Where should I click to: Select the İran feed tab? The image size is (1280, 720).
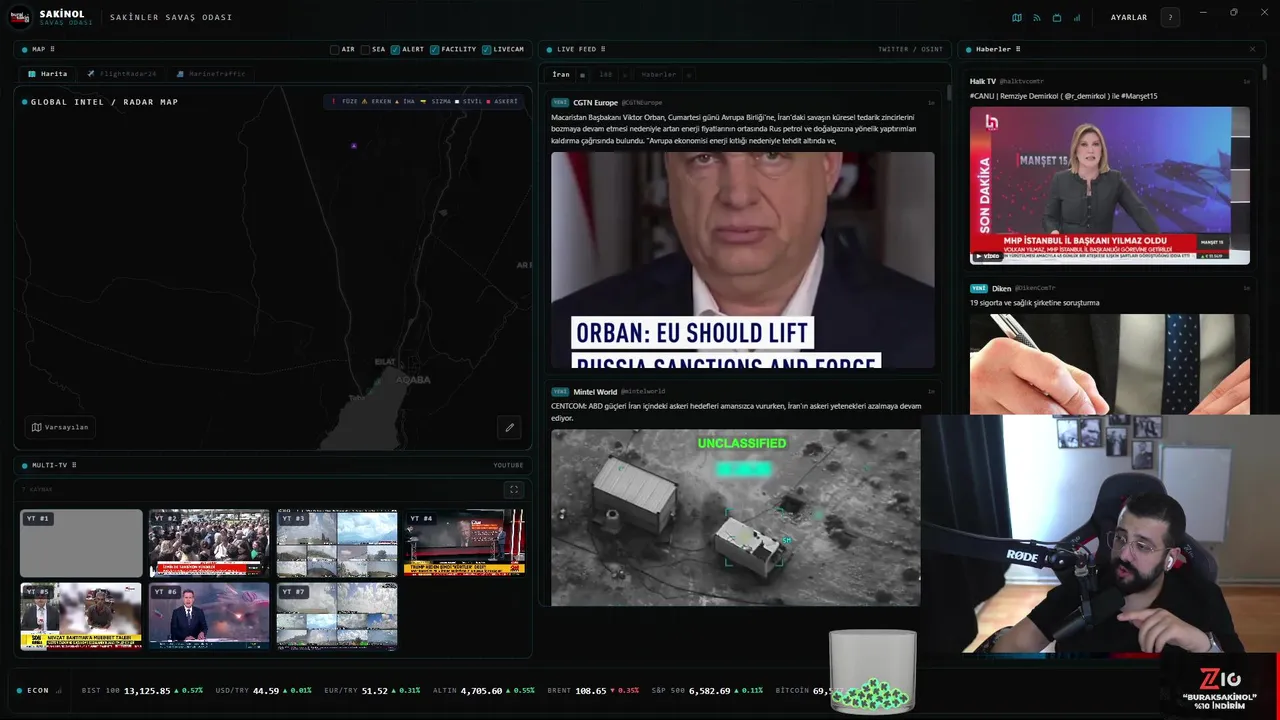(561, 74)
